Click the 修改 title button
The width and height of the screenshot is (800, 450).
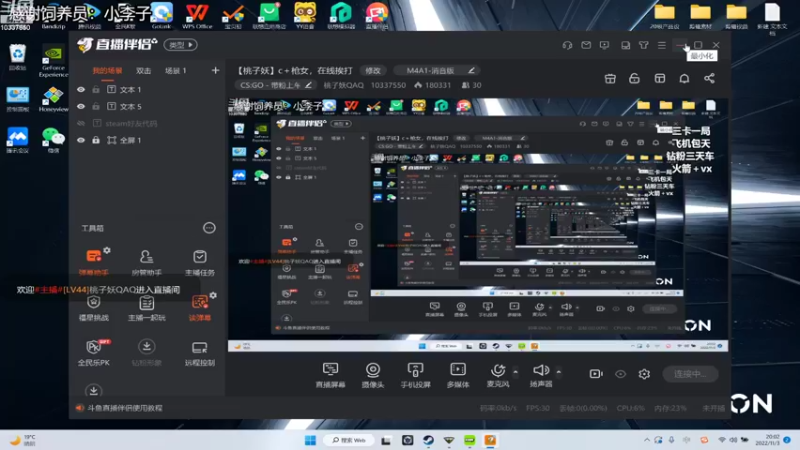tap(373, 70)
